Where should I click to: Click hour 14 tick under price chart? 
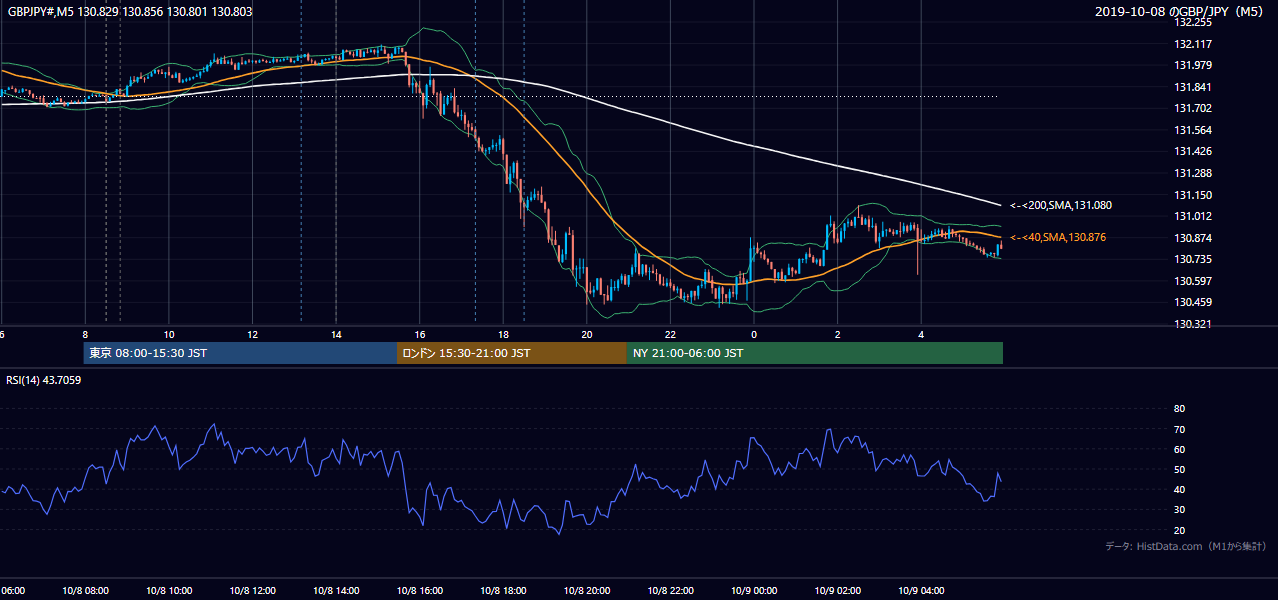tap(336, 334)
